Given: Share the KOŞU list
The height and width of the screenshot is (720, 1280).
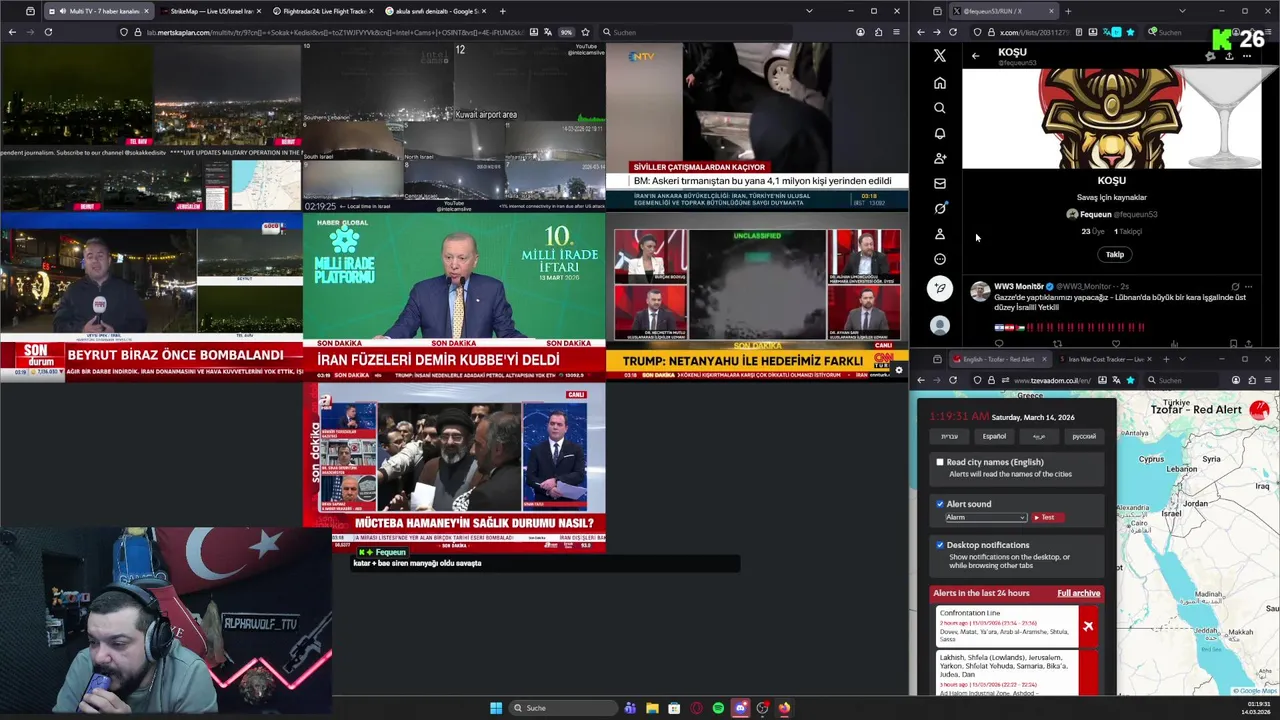Looking at the screenshot, I should pos(1229,56).
